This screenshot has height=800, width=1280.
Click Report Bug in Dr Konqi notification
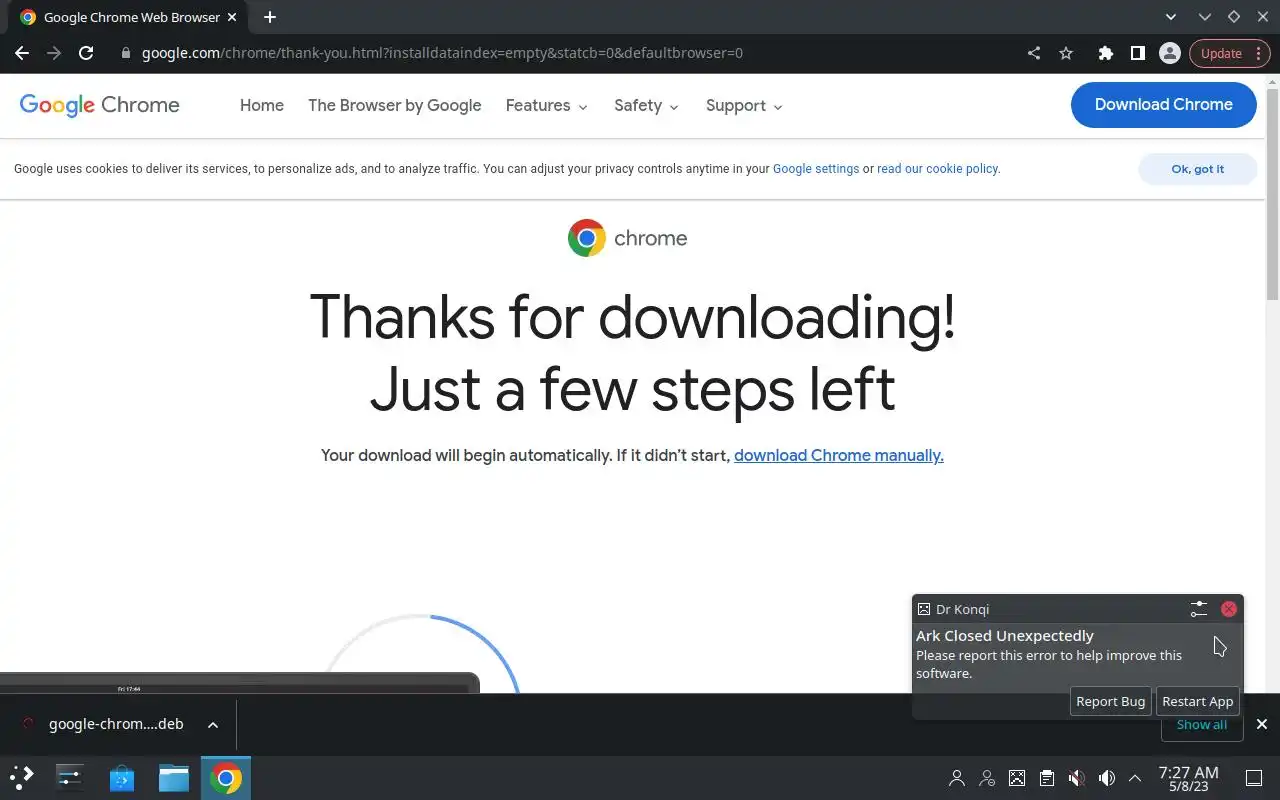tap(1110, 701)
